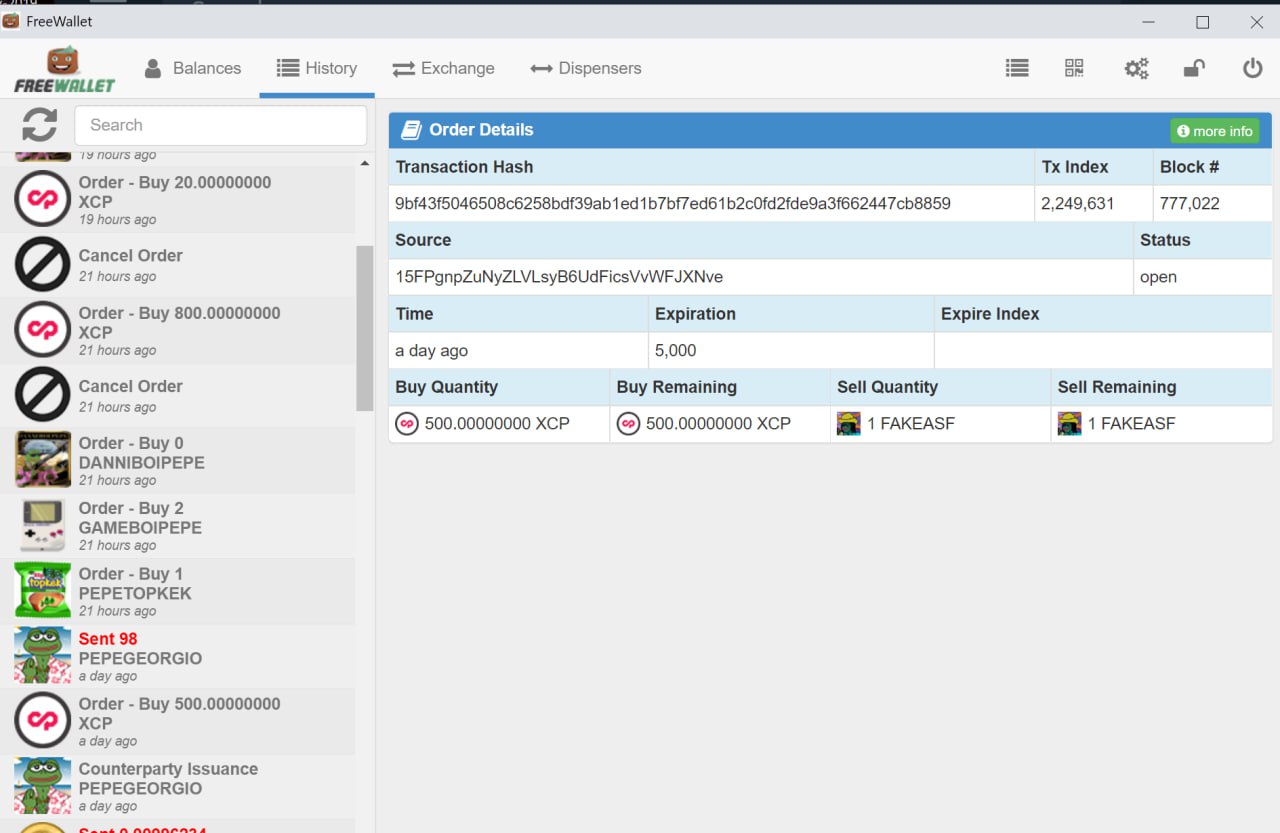Select Order Buy 500.00000000 XCP entry

[x=177, y=721]
